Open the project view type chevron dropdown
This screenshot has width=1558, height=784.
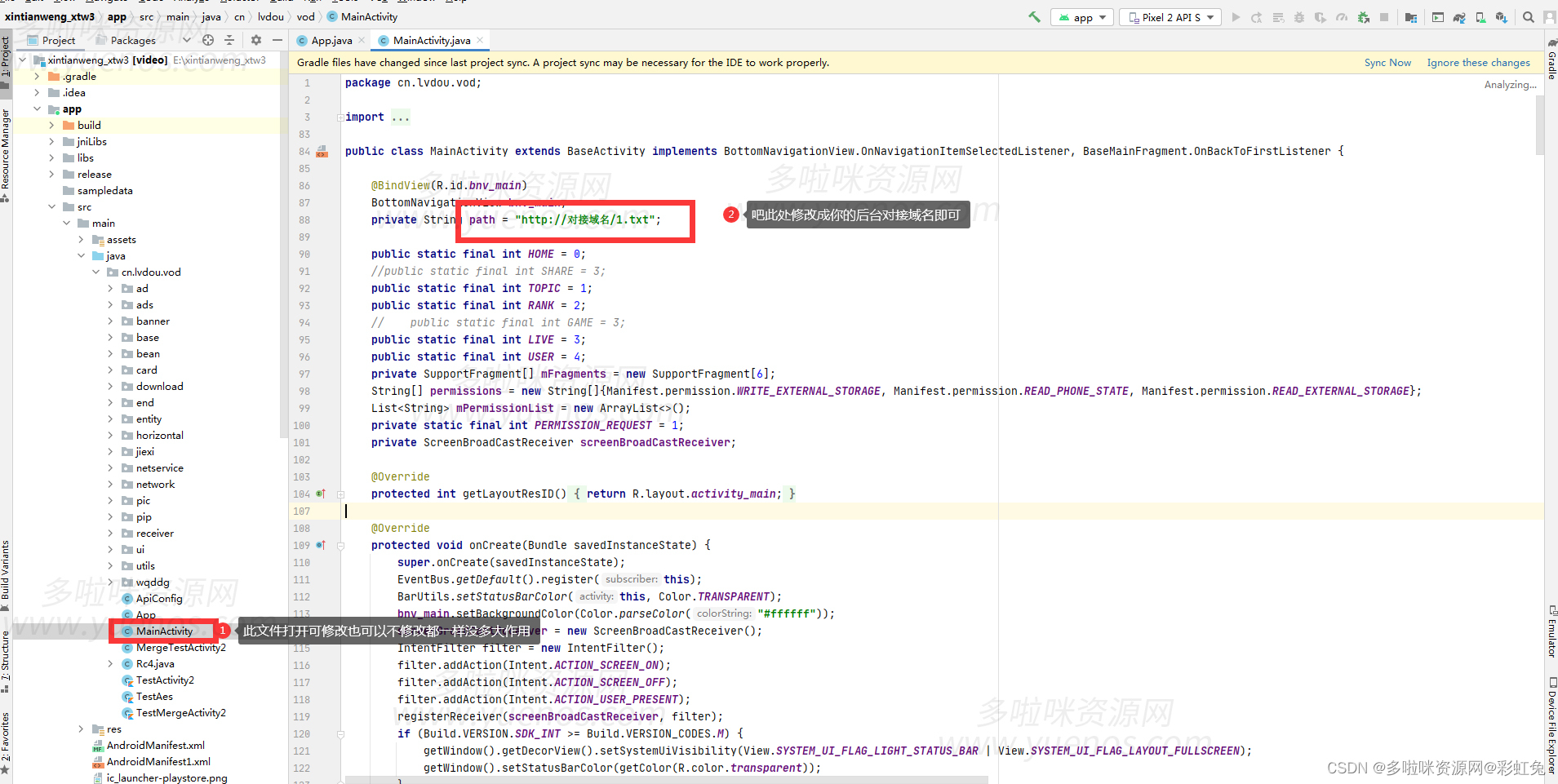(x=187, y=40)
